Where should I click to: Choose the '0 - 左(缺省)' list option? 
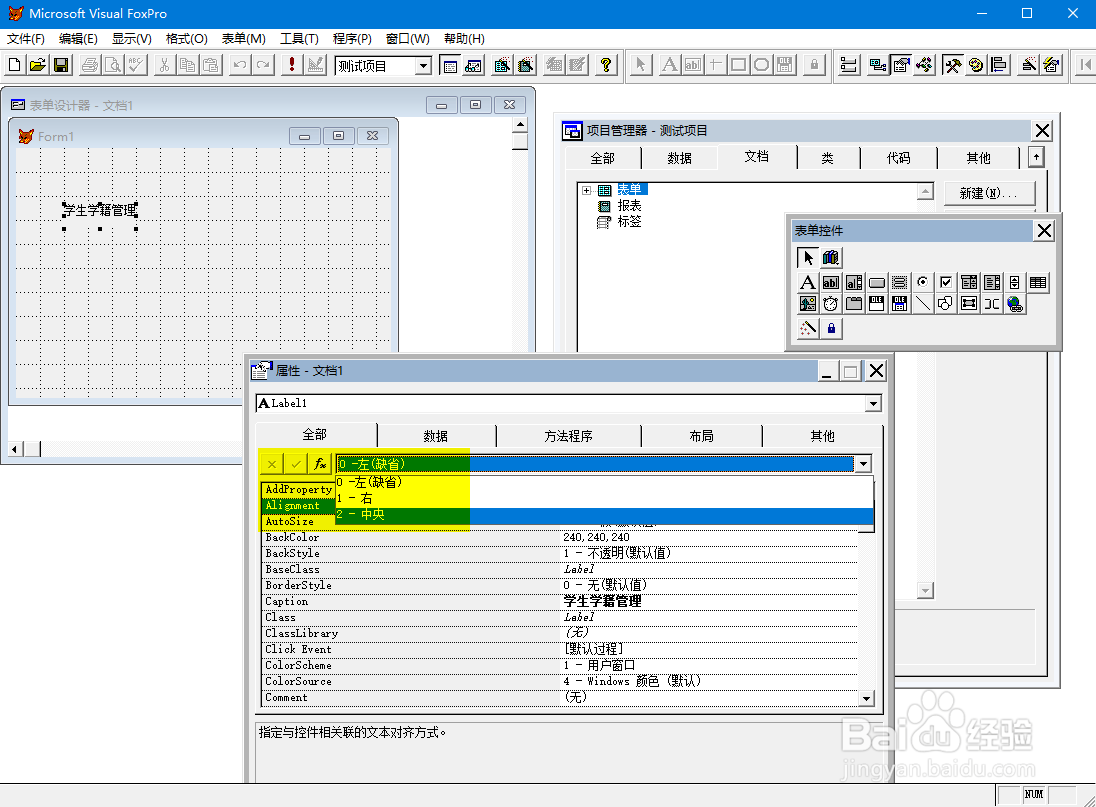(605, 482)
